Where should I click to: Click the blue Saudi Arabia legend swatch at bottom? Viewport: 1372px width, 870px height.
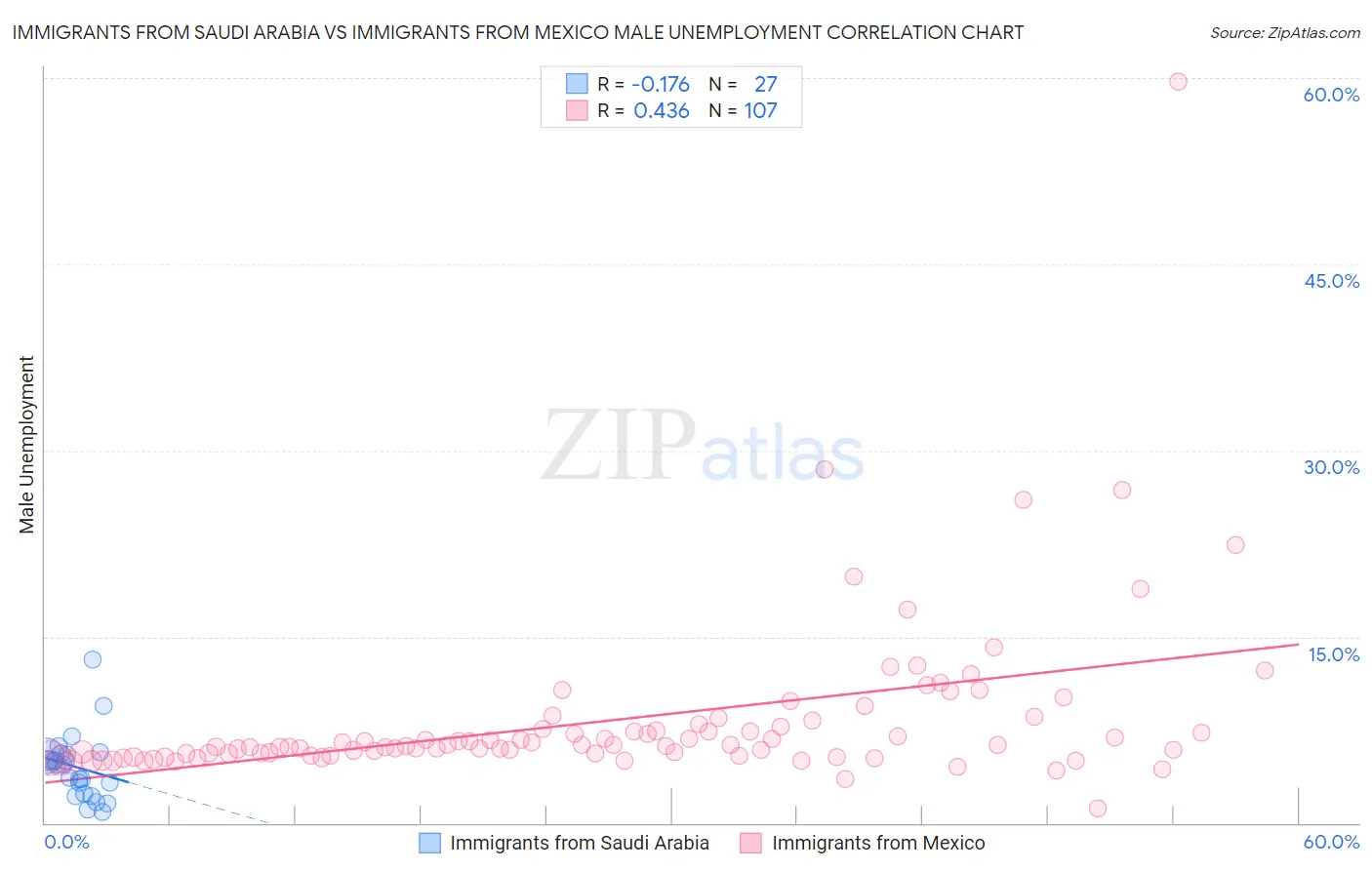[x=430, y=843]
